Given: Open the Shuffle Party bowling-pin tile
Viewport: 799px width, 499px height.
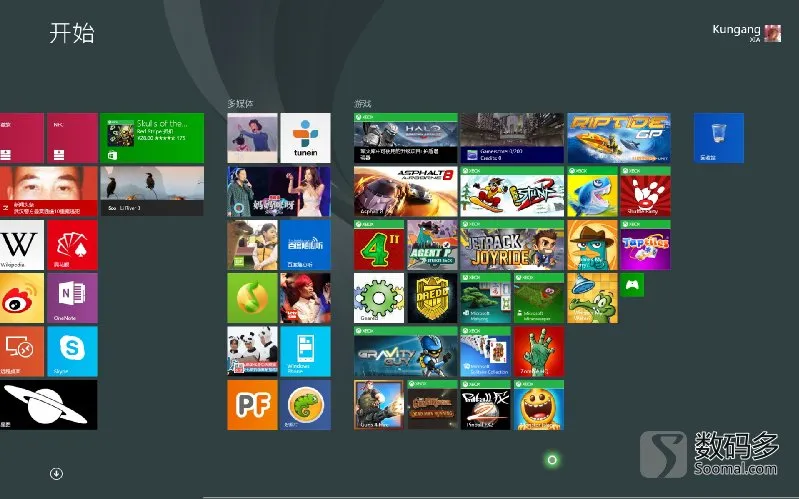Looking at the screenshot, I should (x=645, y=191).
